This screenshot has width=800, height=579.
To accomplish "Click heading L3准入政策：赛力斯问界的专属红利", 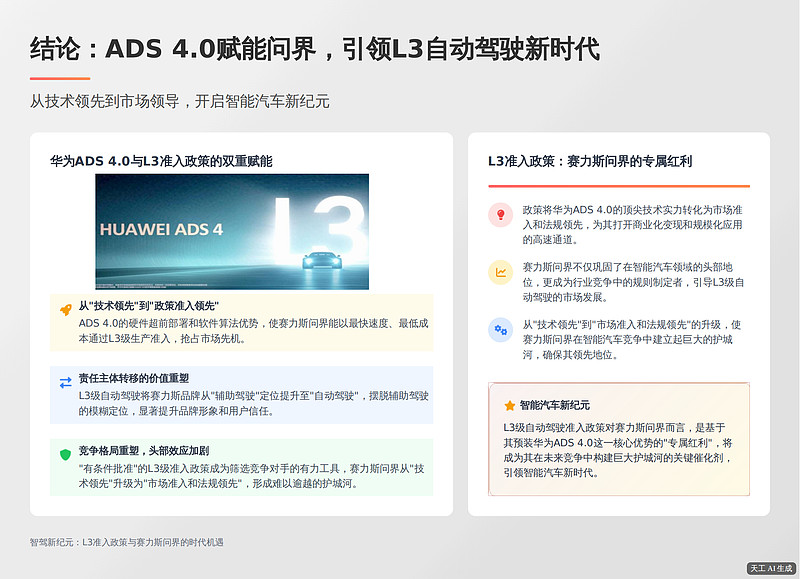I will click(590, 161).
